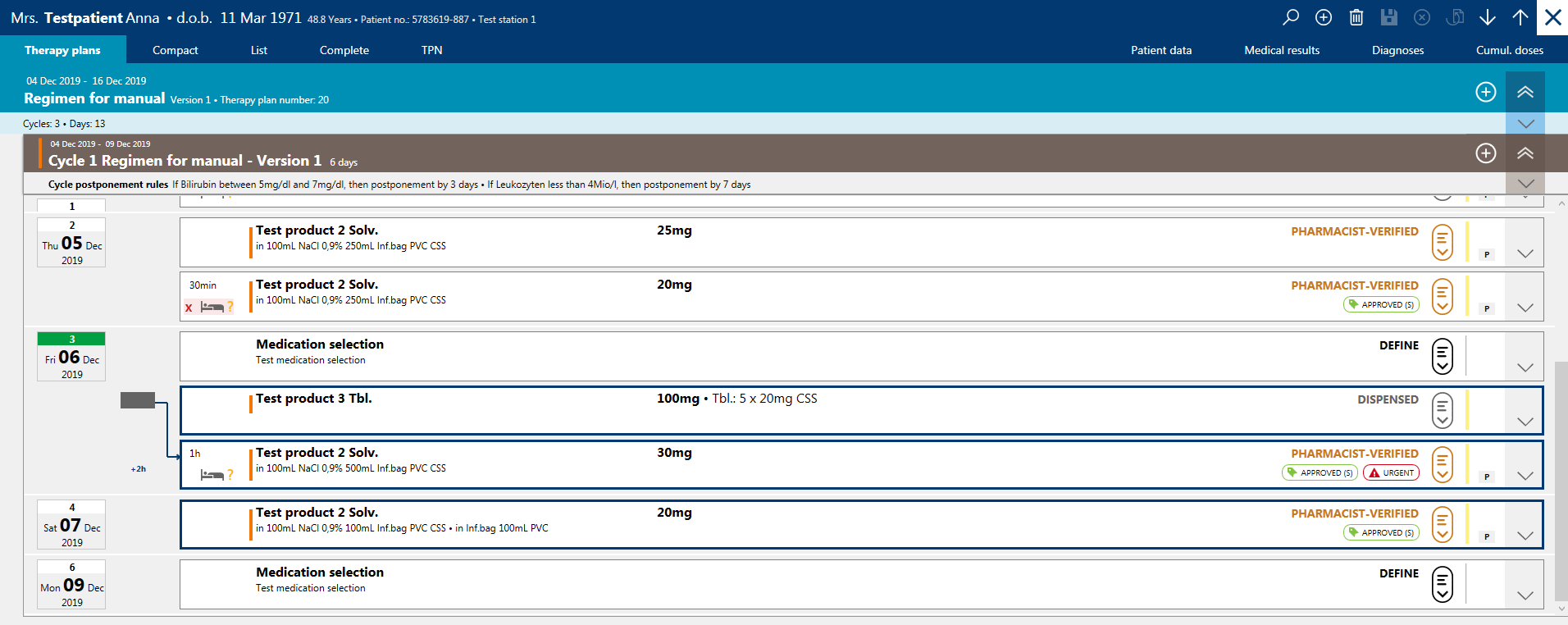Image resolution: width=1568 pixels, height=625 pixels.
Task: Click the down arrow navigation icon
Action: click(1488, 17)
